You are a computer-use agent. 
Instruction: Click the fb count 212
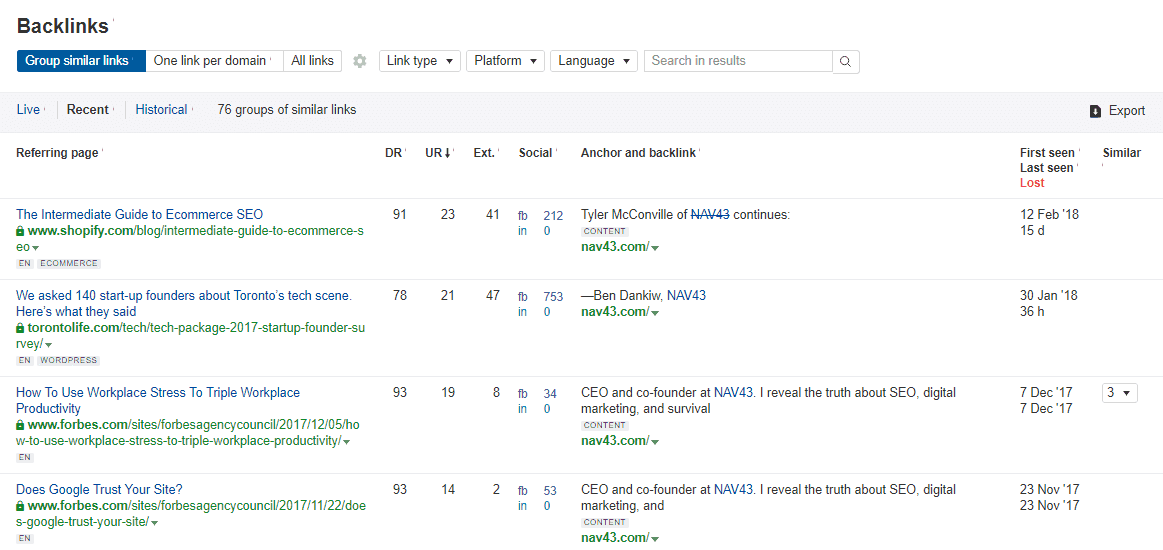pos(553,216)
